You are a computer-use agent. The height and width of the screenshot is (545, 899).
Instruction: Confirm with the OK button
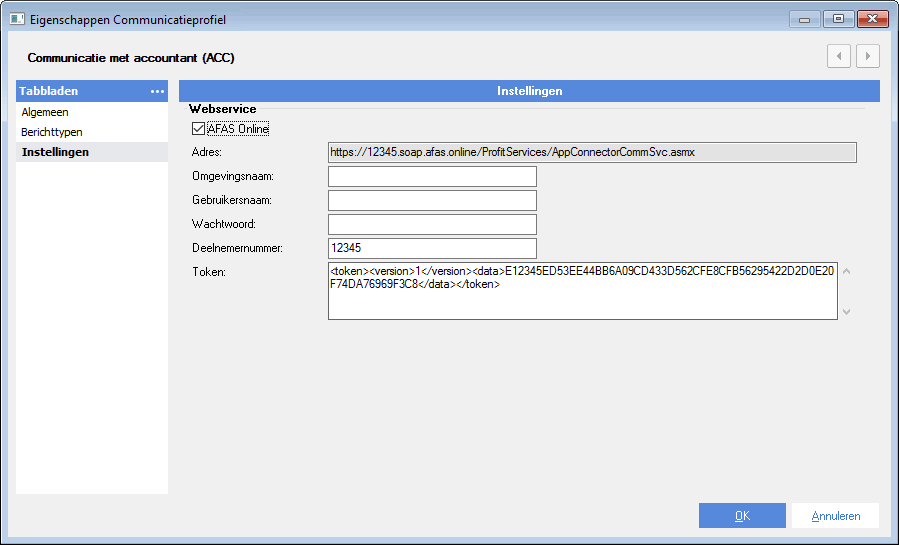tap(742, 515)
